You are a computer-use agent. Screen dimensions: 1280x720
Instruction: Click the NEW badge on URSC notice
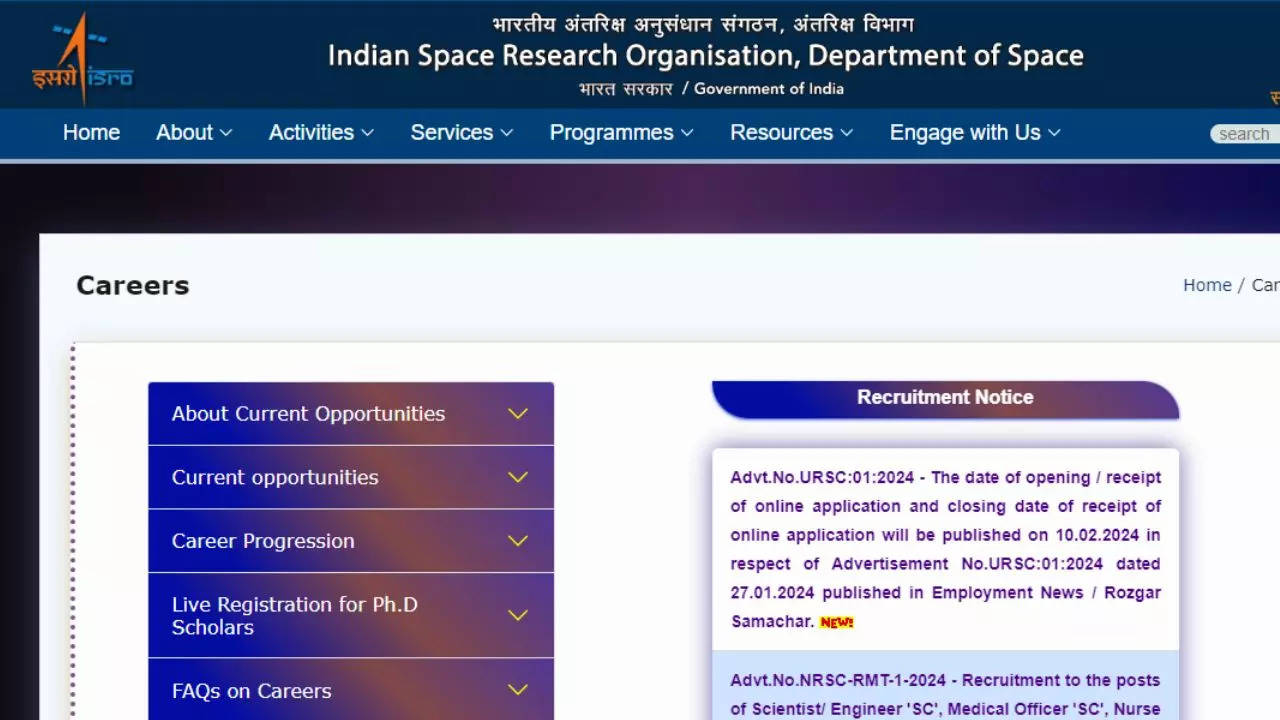click(837, 622)
